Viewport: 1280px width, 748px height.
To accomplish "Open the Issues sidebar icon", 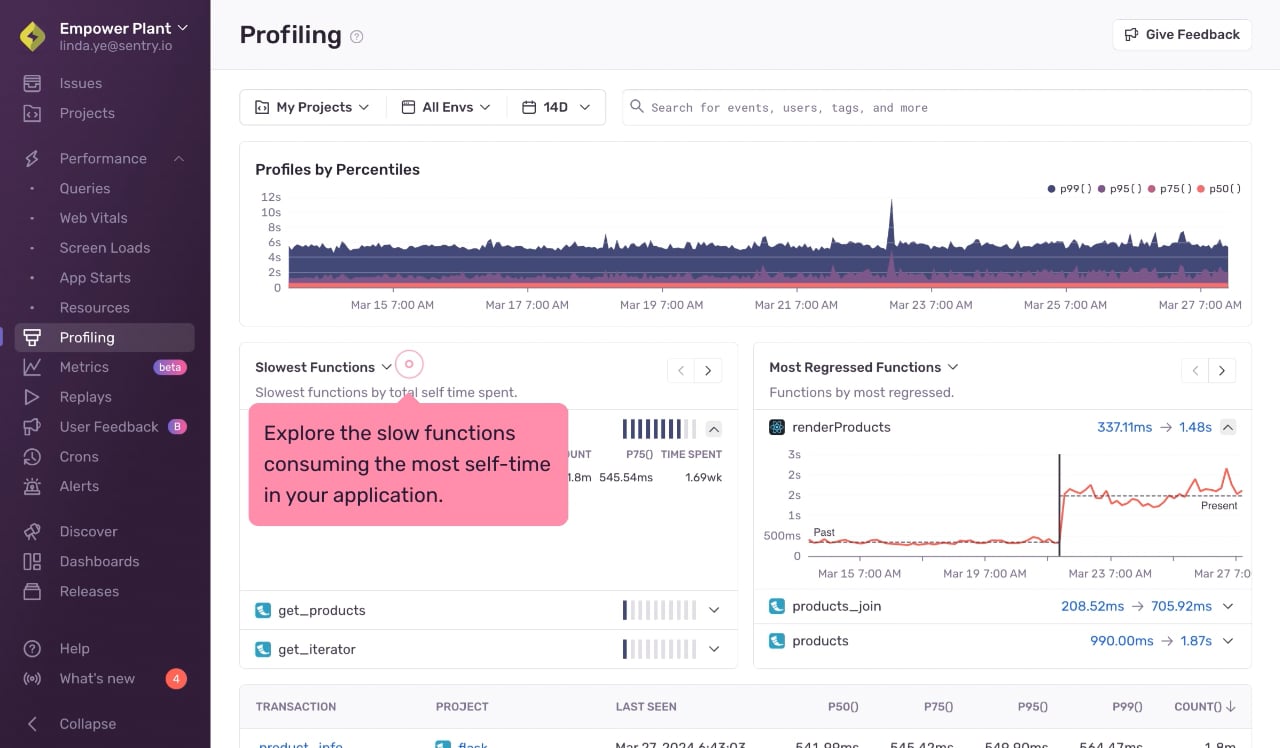I will pyautogui.click(x=33, y=83).
